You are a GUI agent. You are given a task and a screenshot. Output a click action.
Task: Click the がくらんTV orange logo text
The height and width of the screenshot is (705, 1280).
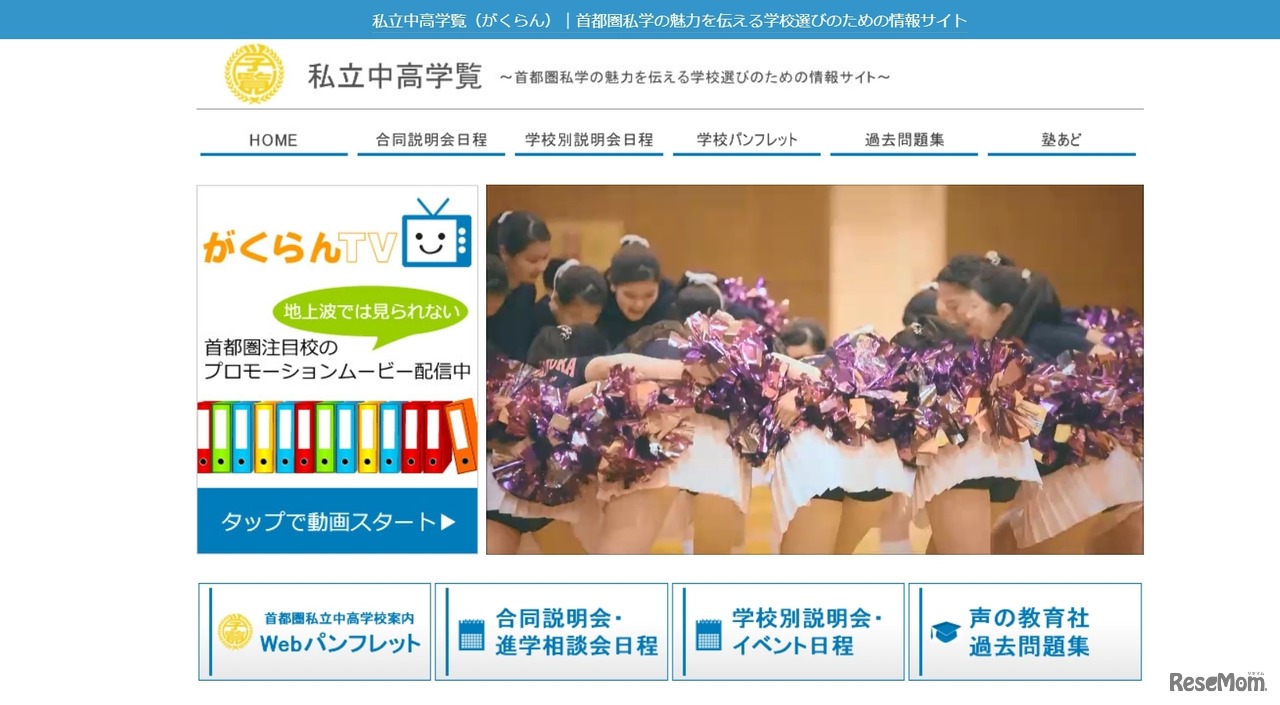pyautogui.click(x=299, y=246)
